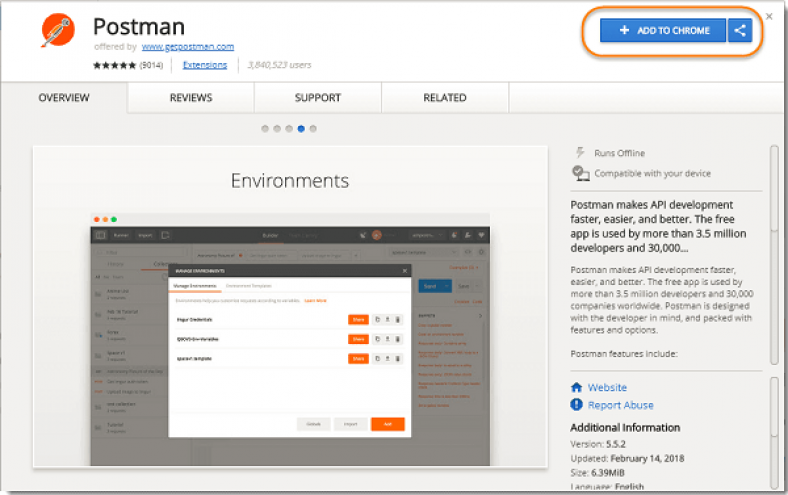The width and height of the screenshot is (788, 495).
Task: Click the five-star rating
Action: pyautogui.click(x=115, y=65)
